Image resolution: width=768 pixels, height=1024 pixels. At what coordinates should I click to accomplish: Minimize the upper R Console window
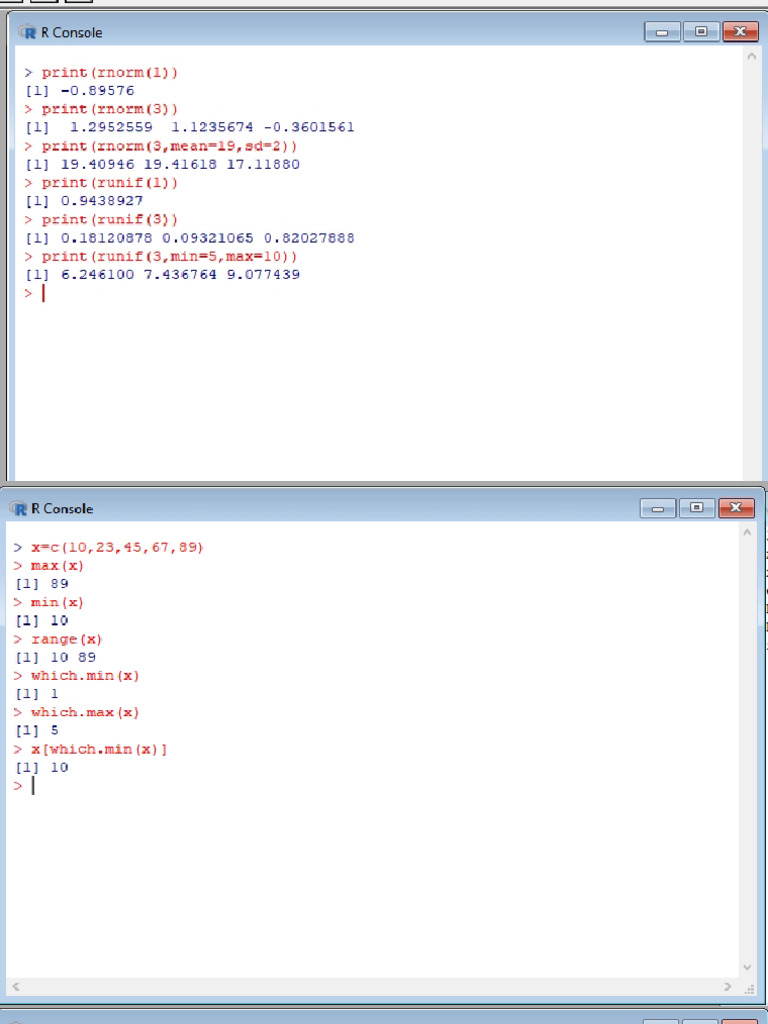pyautogui.click(x=662, y=31)
